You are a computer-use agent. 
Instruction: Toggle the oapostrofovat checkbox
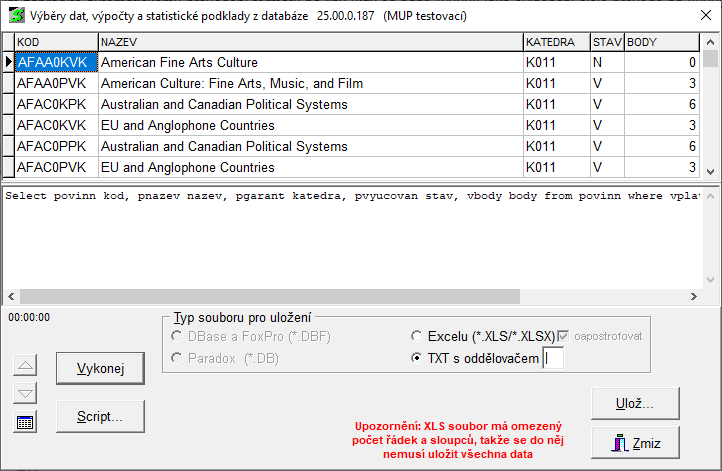tap(565, 337)
